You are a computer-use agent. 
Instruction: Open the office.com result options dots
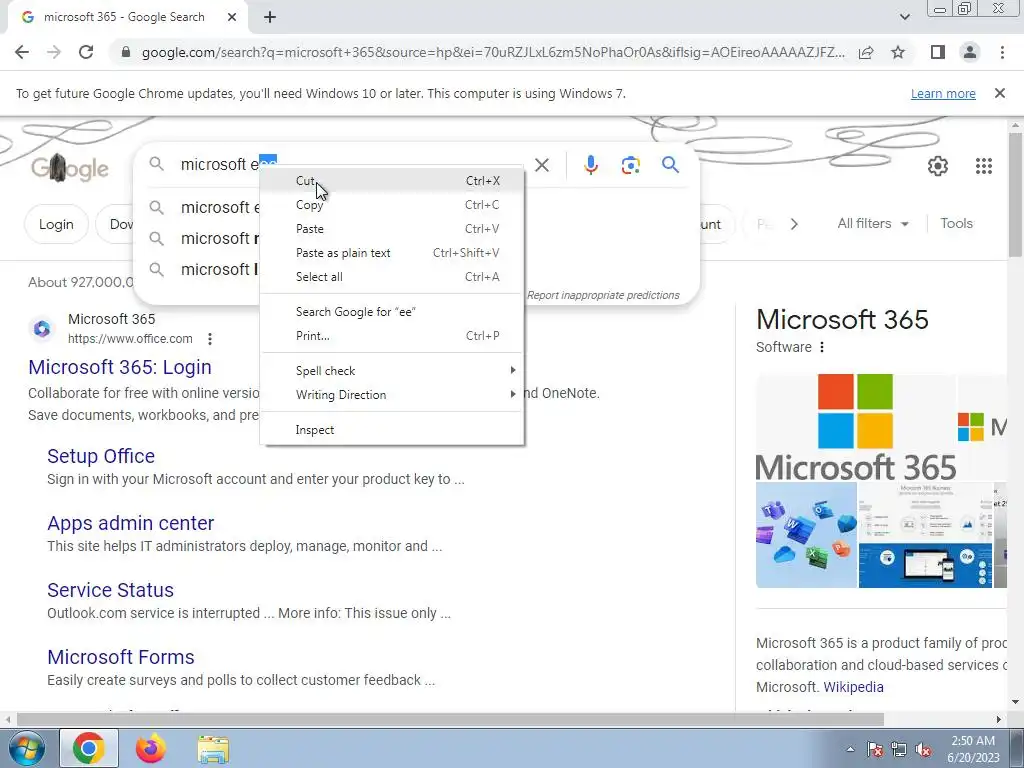coord(210,339)
